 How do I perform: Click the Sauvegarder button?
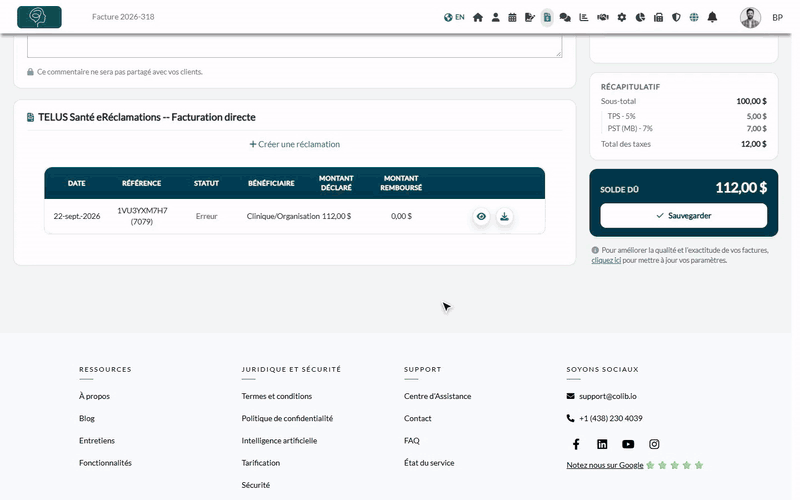[683, 215]
